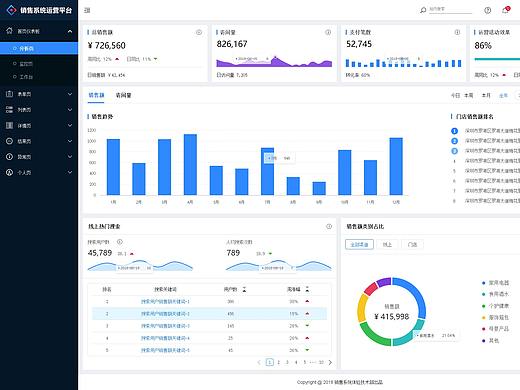Click the exception page warning icon in sidebar
Screen dimensions: 520x390
tap(9, 157)
